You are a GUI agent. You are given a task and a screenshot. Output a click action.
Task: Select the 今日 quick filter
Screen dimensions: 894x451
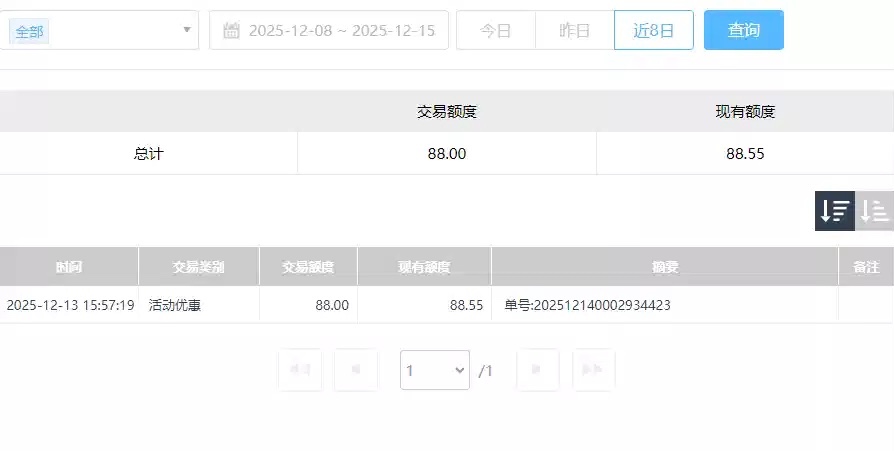(495, 31)
